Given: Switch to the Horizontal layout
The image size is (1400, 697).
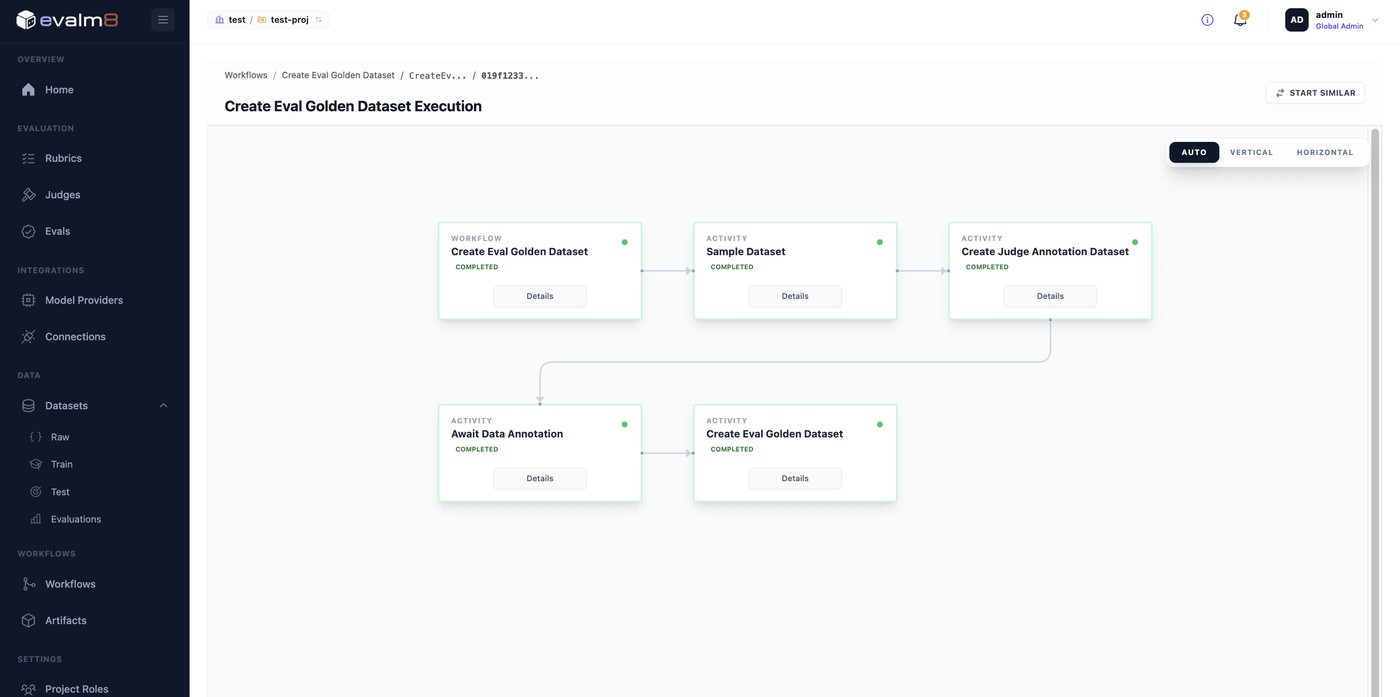Looking at the screenshot, I should (1325, 152).
